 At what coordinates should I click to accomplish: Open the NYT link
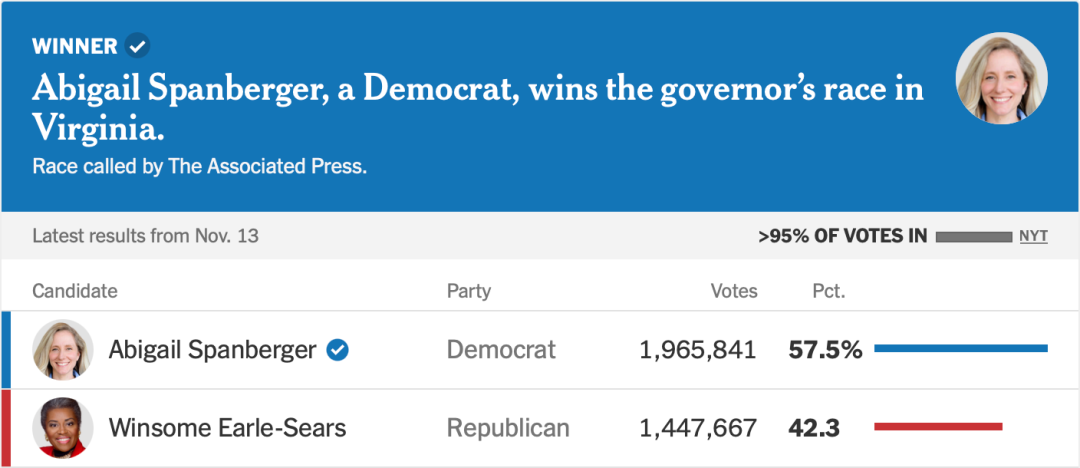coord(1033,236)
